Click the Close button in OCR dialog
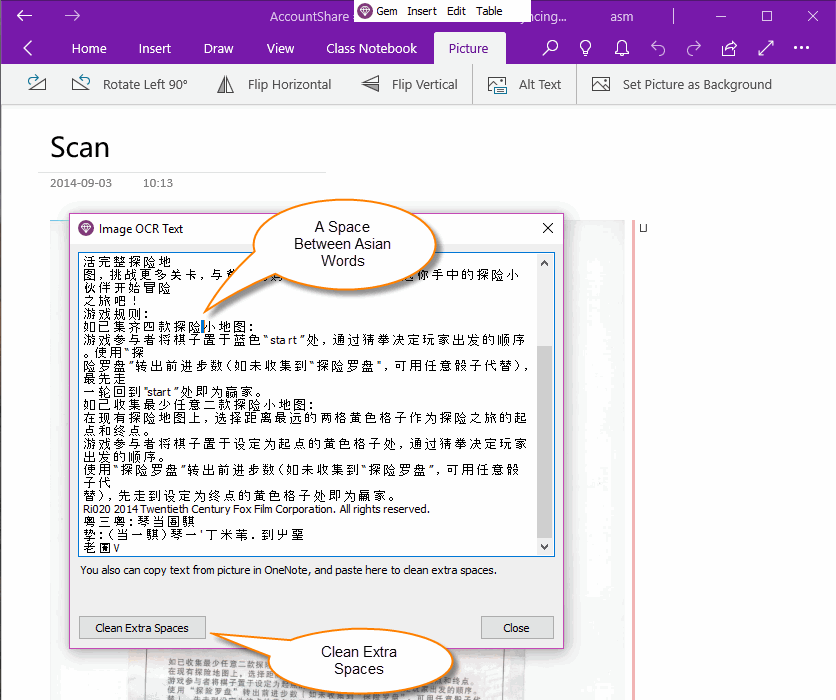 (x=517, y=627)
